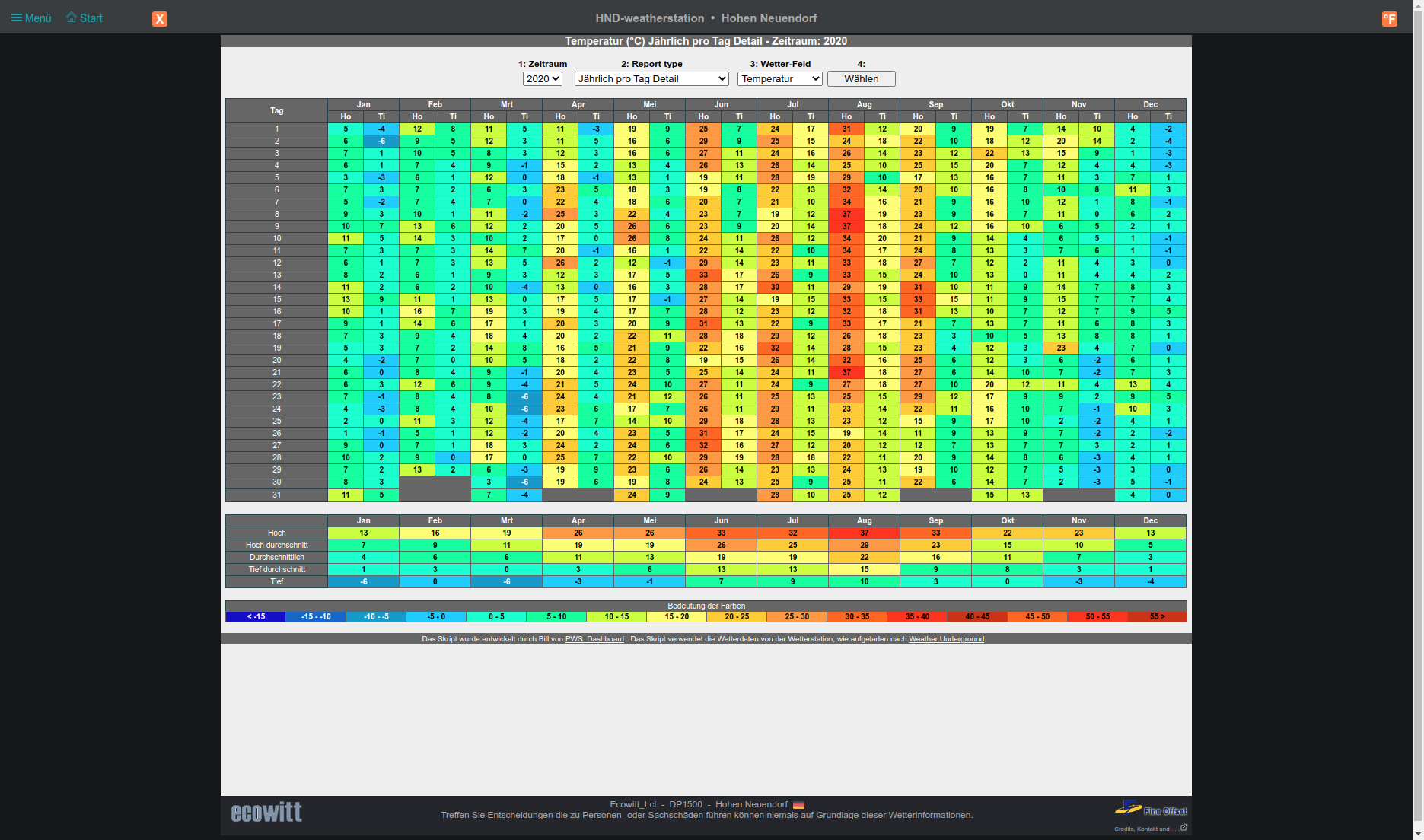Screen dimensions: 1424x840
Task: Follow the Weather Underground link
Action: click(946, 639)
